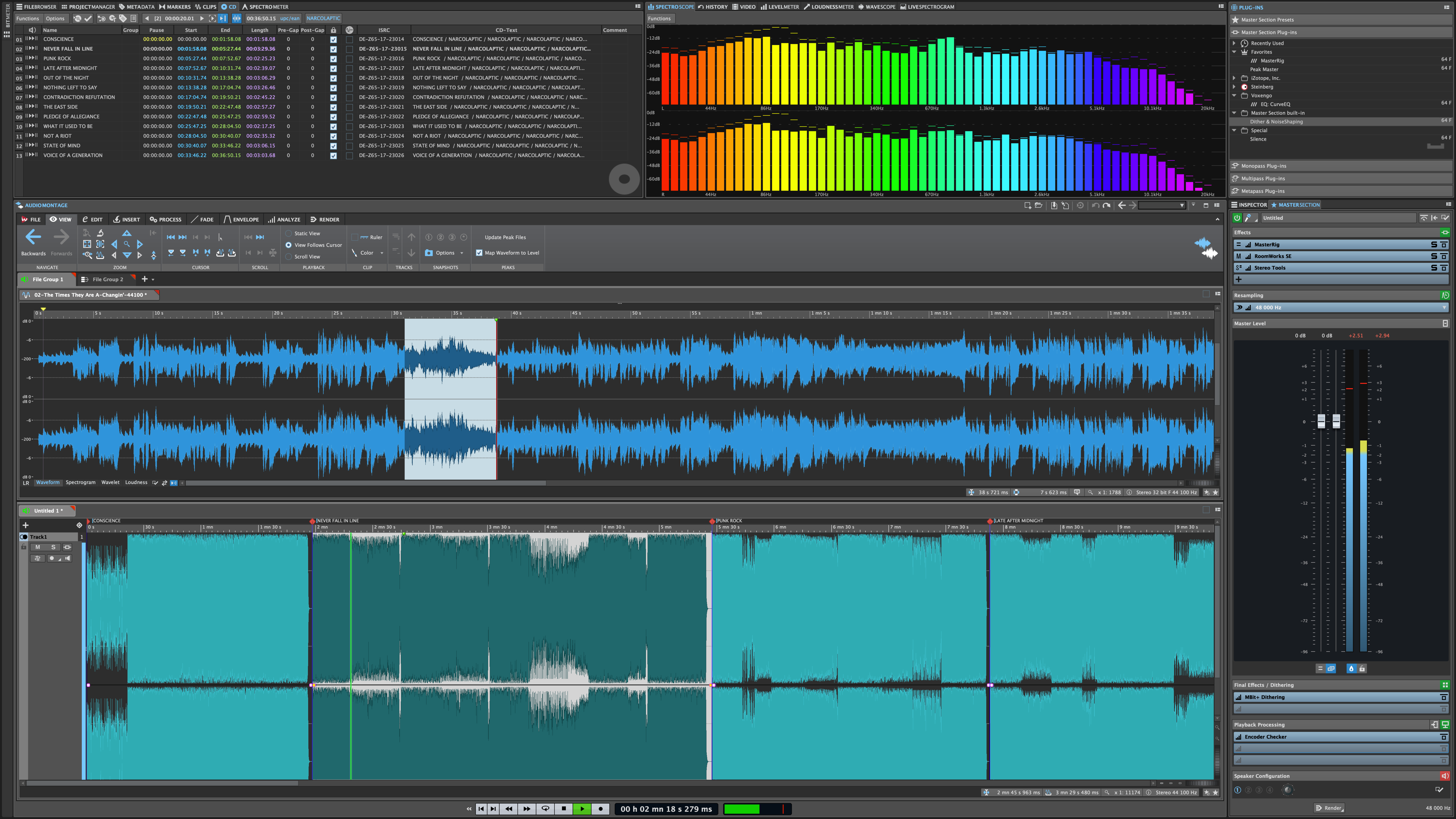The image size is (1456, 819).
Task: Expand the Monoplugs Plug-ins section in sidebar
Action: [x=1340, y=165]
